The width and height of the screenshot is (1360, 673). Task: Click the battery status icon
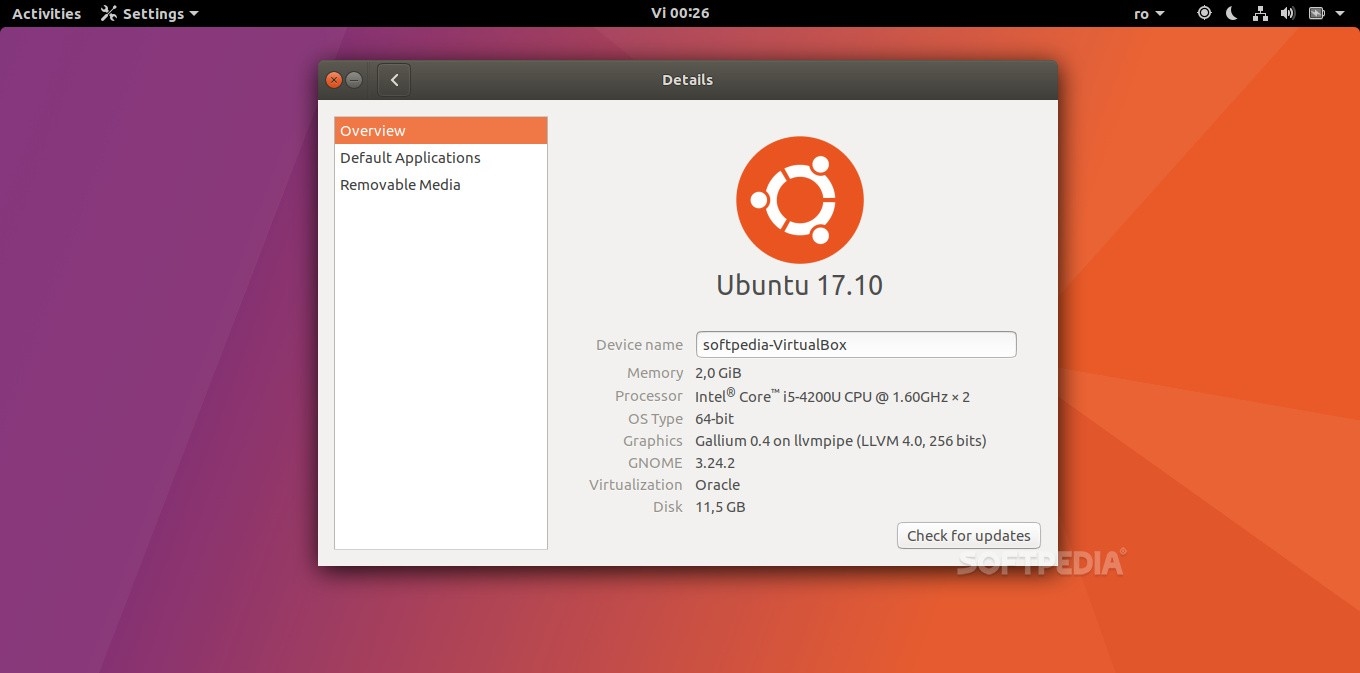[1316, 14]
